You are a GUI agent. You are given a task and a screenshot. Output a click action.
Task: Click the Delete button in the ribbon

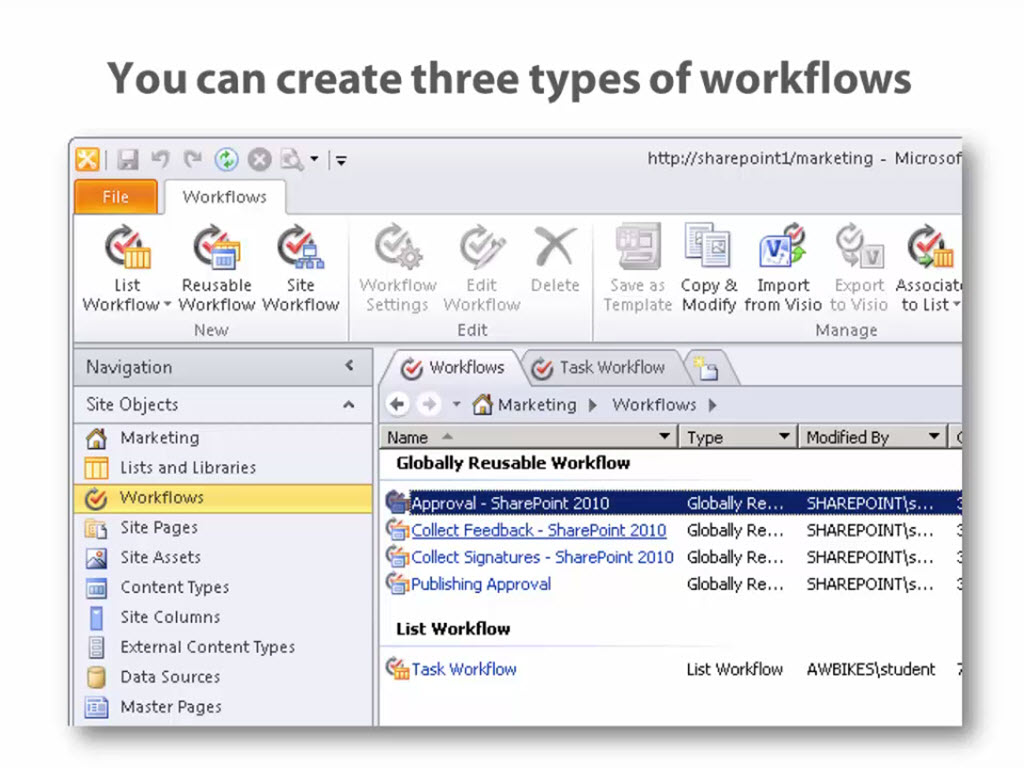[555, 259]
